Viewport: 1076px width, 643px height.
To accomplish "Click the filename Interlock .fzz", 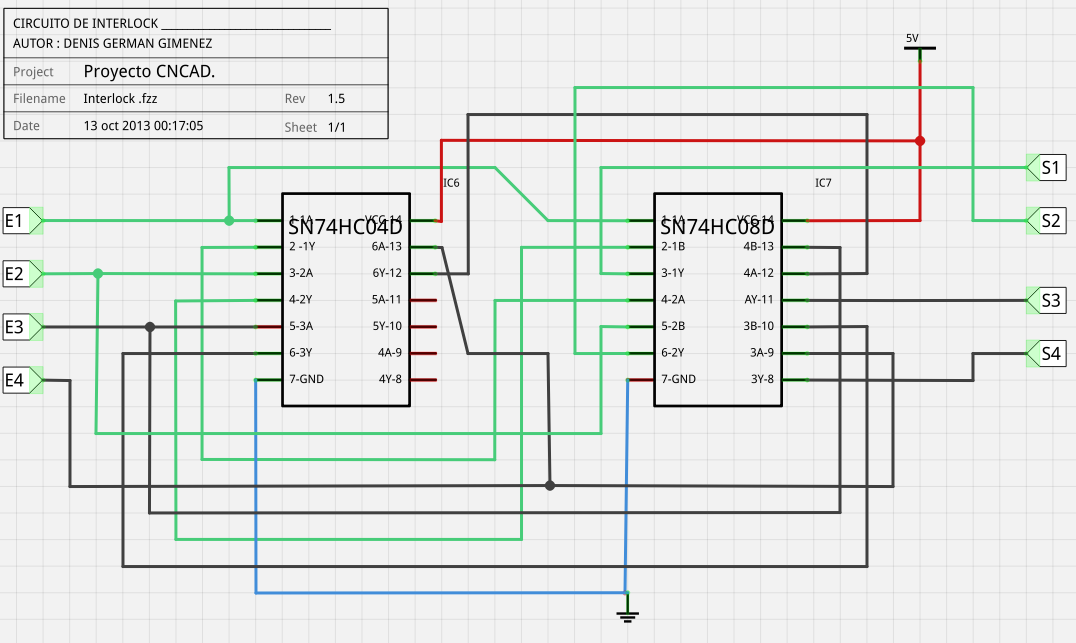I will click(120, 99).
